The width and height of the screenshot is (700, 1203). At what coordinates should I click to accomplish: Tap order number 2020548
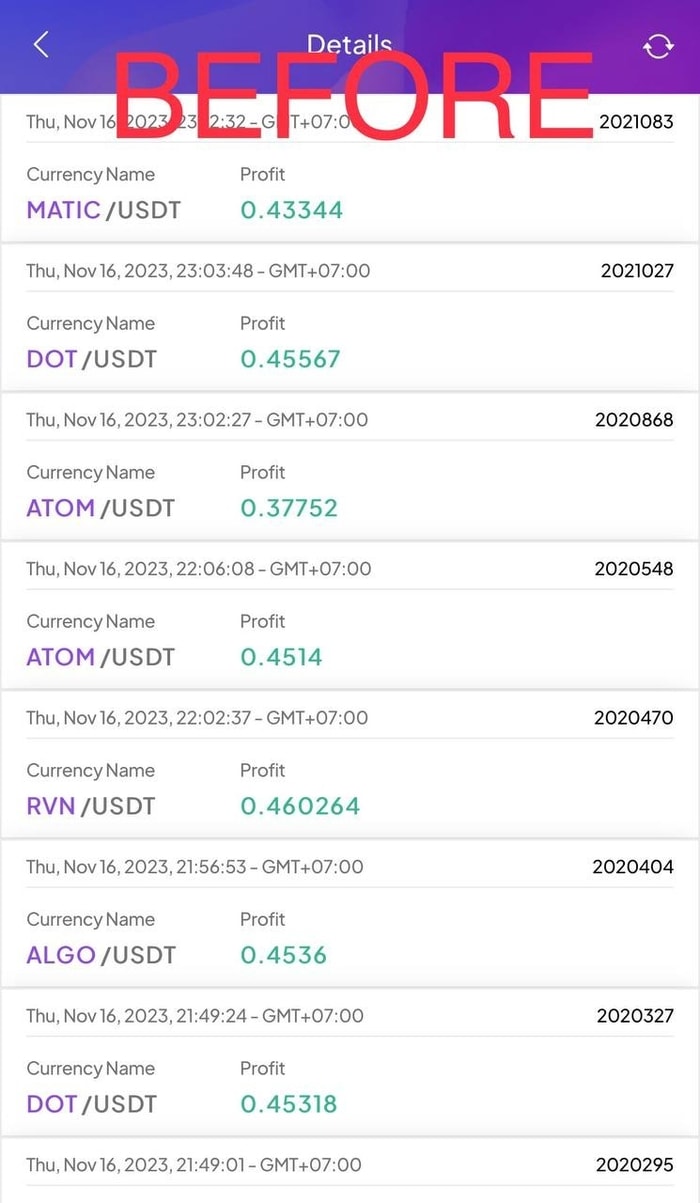point(634,568)
